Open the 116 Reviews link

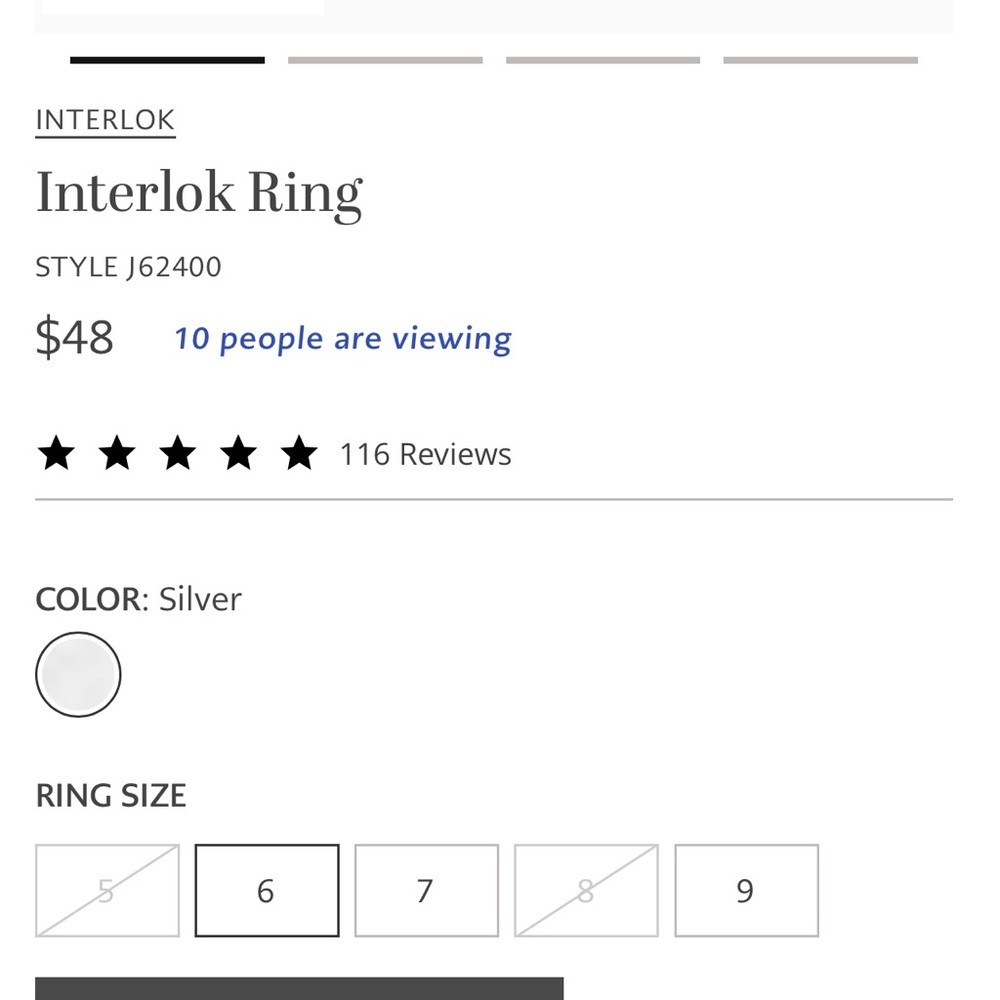pos(424,454)
